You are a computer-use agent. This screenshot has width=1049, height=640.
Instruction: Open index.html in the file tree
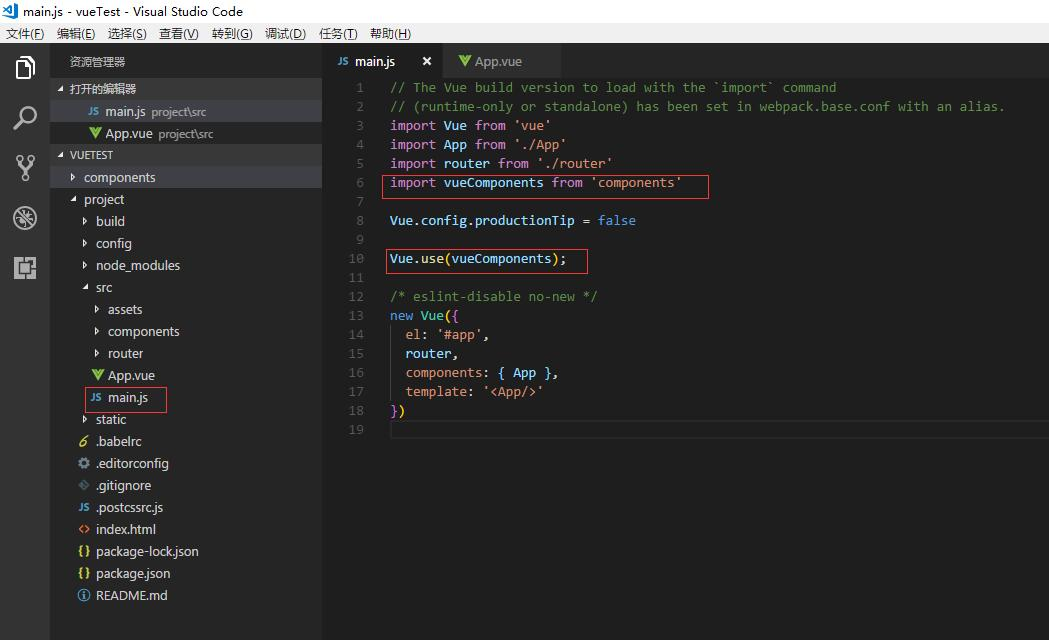(186, 529)
